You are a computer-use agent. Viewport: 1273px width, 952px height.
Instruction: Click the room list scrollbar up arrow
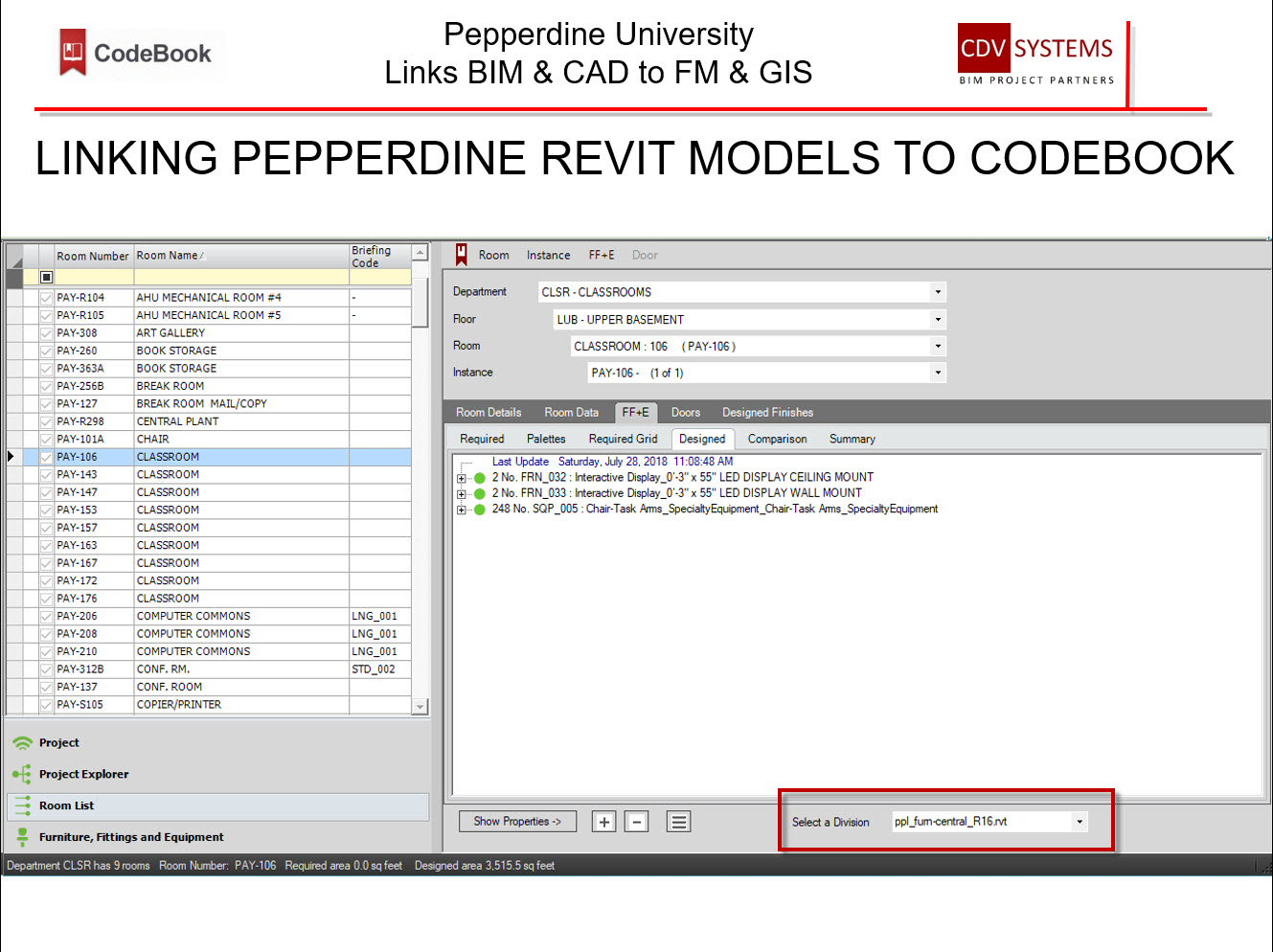pyautogui.click(x=420, y=254)
